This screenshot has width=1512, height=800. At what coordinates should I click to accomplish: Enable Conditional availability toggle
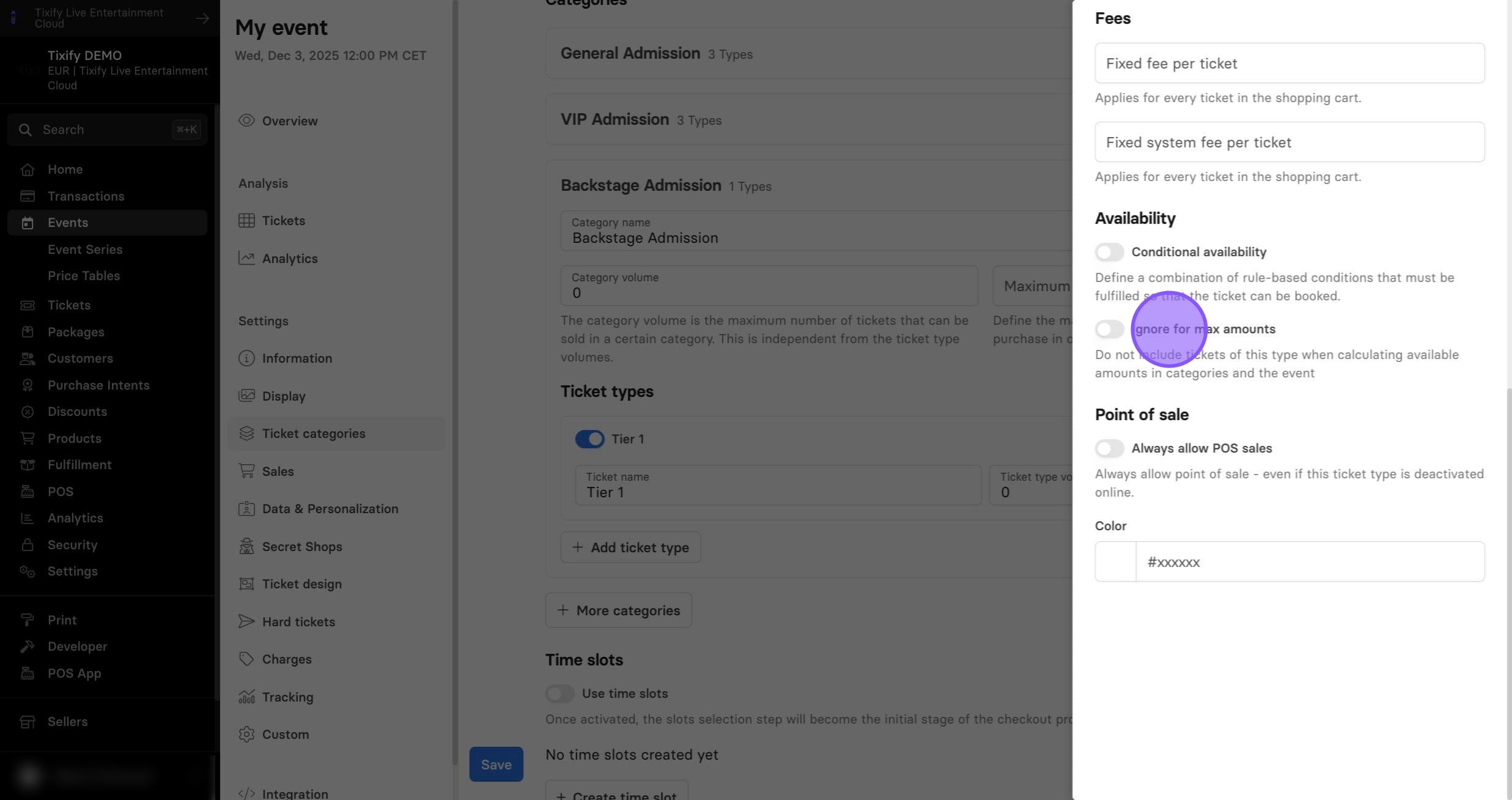pos(1109,252)
